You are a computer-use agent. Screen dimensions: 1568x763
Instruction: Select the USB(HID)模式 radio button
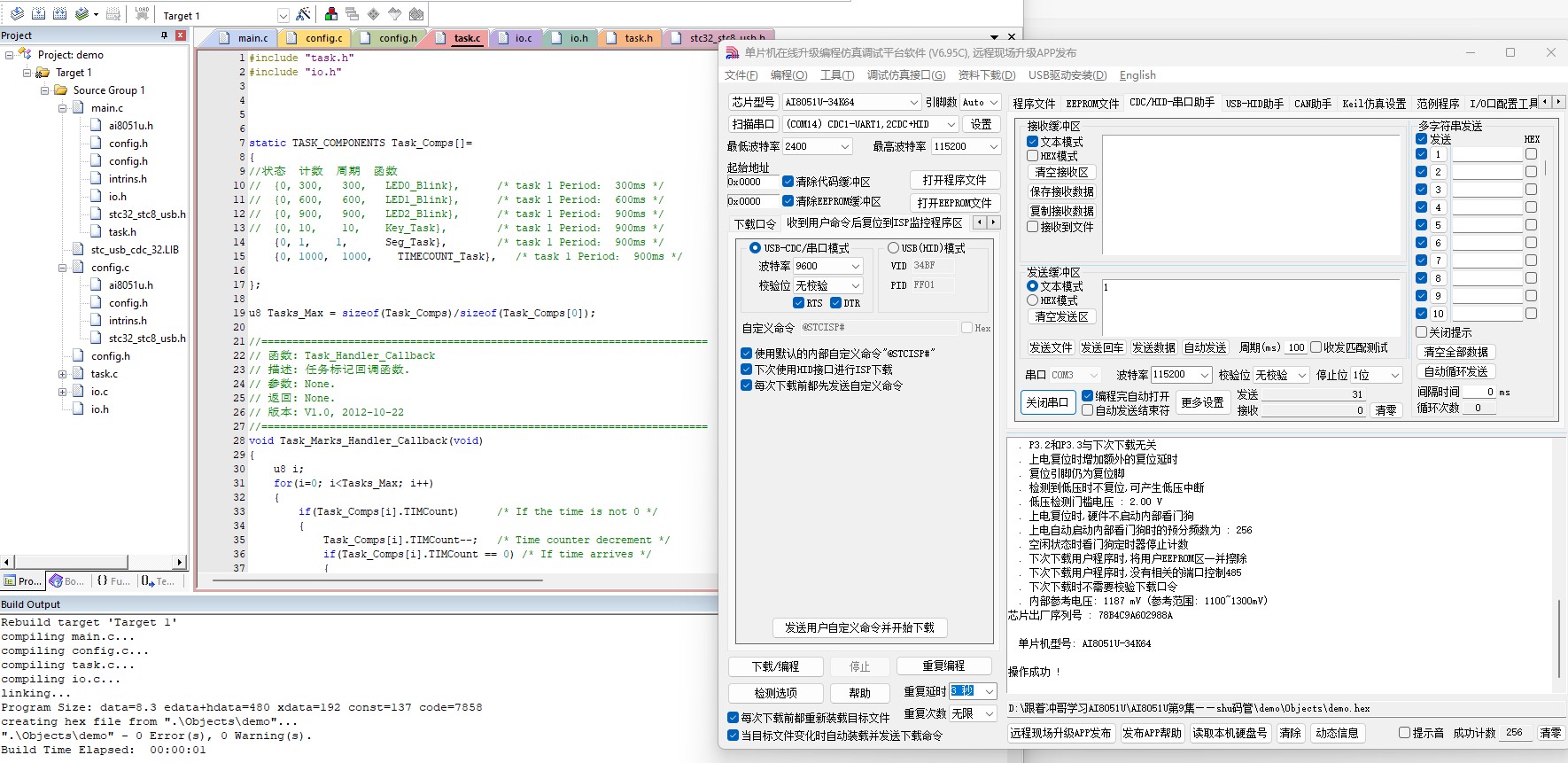coord(893,248)
